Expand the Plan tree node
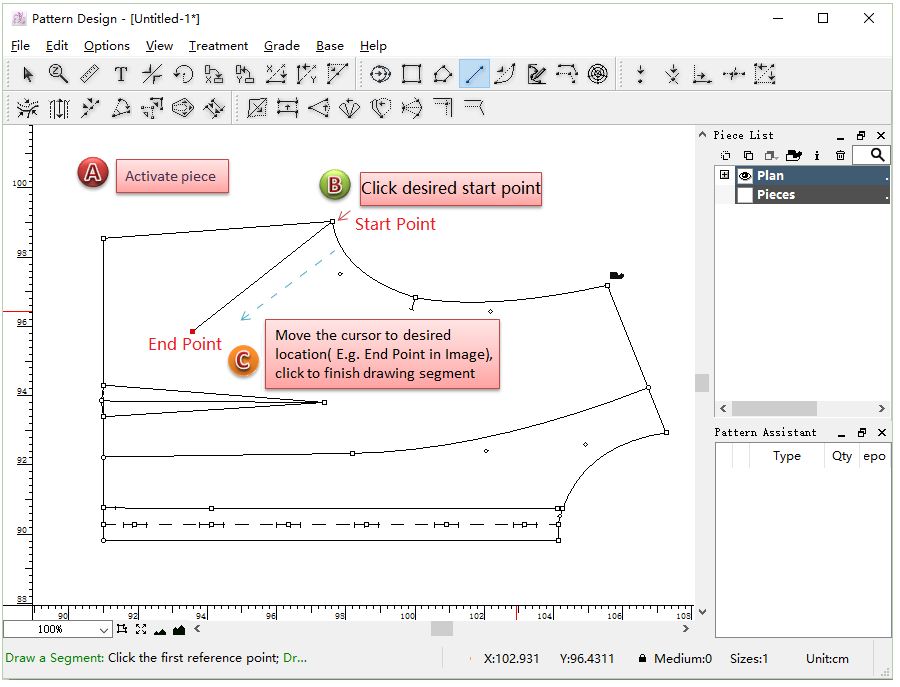The width and height of the screenshot is (900, 687). pos(724,175)
